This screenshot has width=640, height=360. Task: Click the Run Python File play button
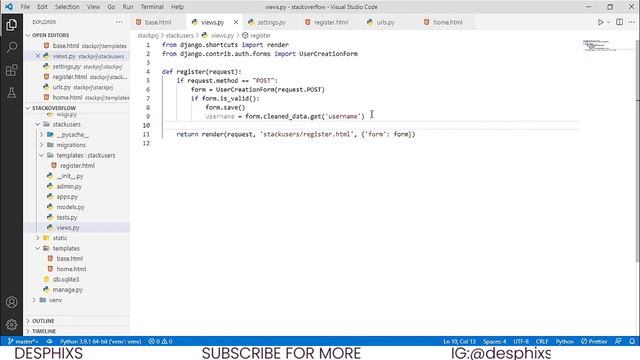pos(600,22)
